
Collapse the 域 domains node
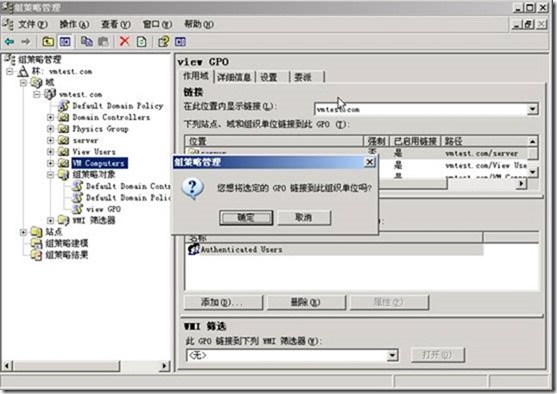[23, 83]
